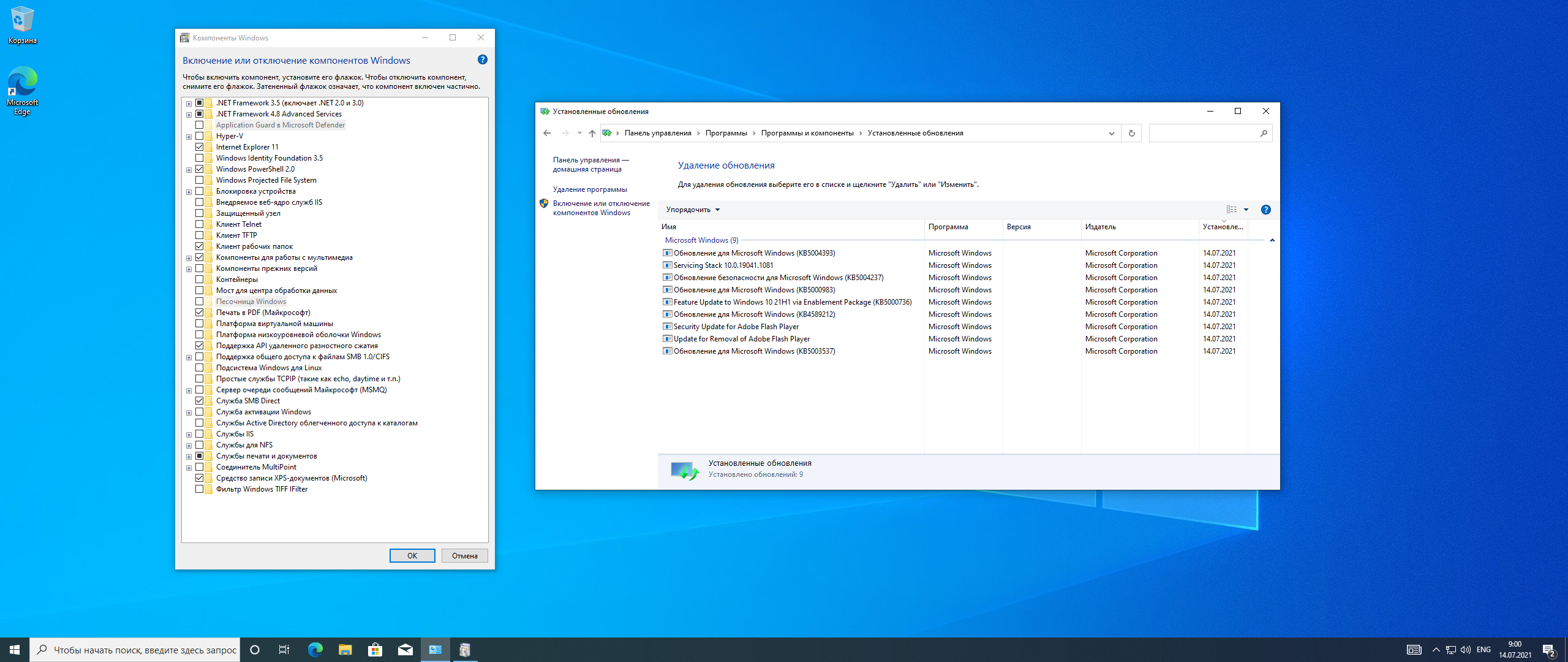
Task: Uncheck Печать в PDF (Майкрософт)
Action: point(199,313)
